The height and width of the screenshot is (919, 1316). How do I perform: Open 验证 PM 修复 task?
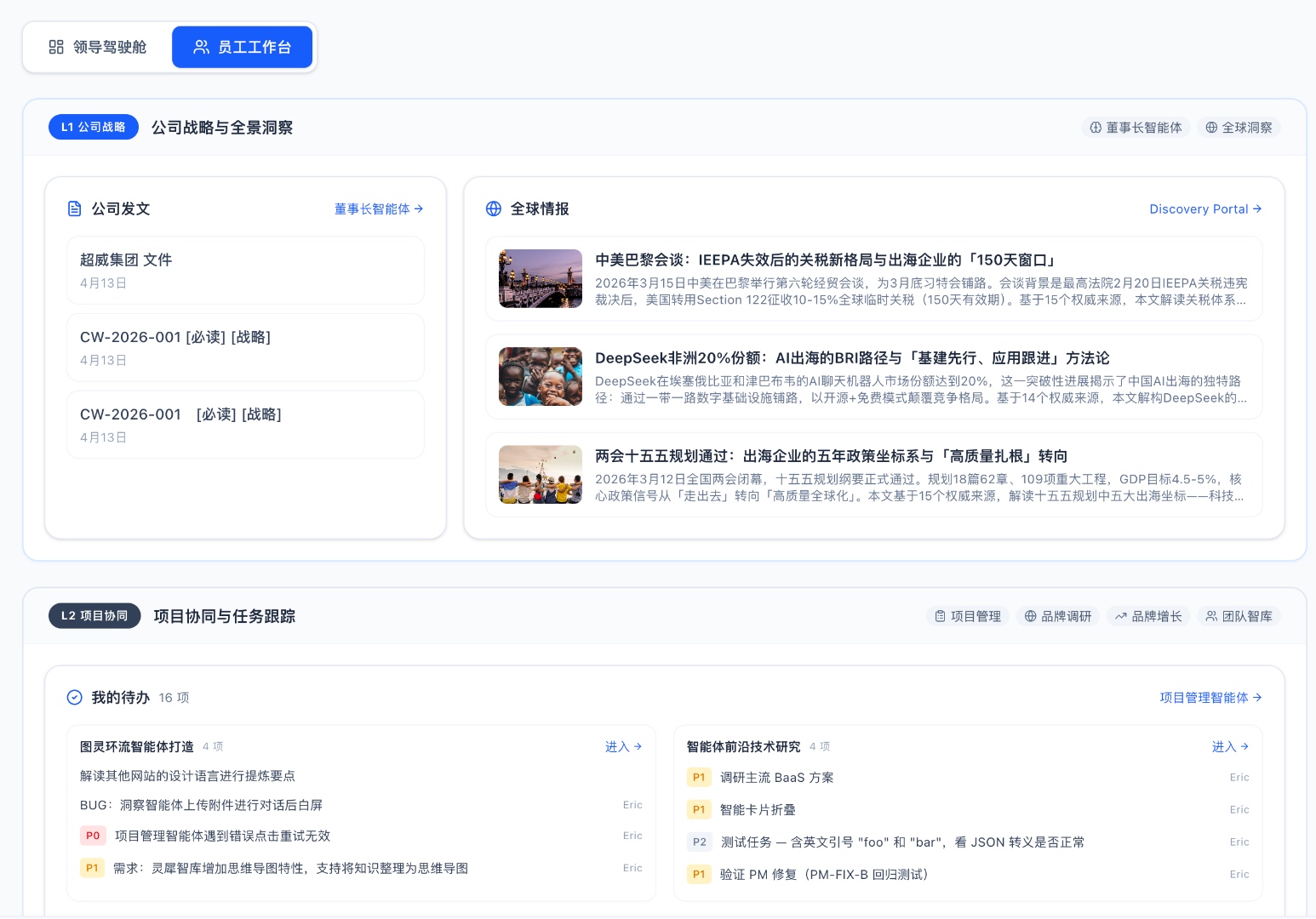click(x=968, y=874)
